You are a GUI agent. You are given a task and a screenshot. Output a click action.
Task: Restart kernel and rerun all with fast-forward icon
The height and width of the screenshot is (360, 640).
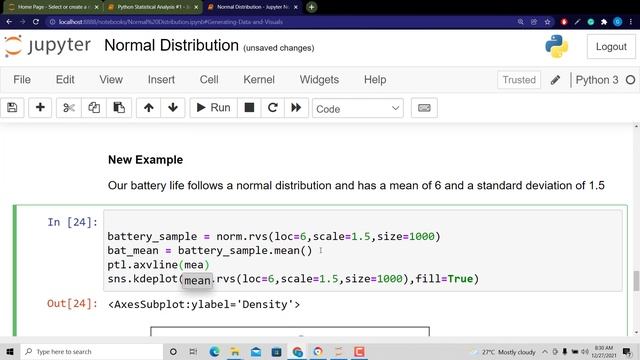click(x=296, y=108)
